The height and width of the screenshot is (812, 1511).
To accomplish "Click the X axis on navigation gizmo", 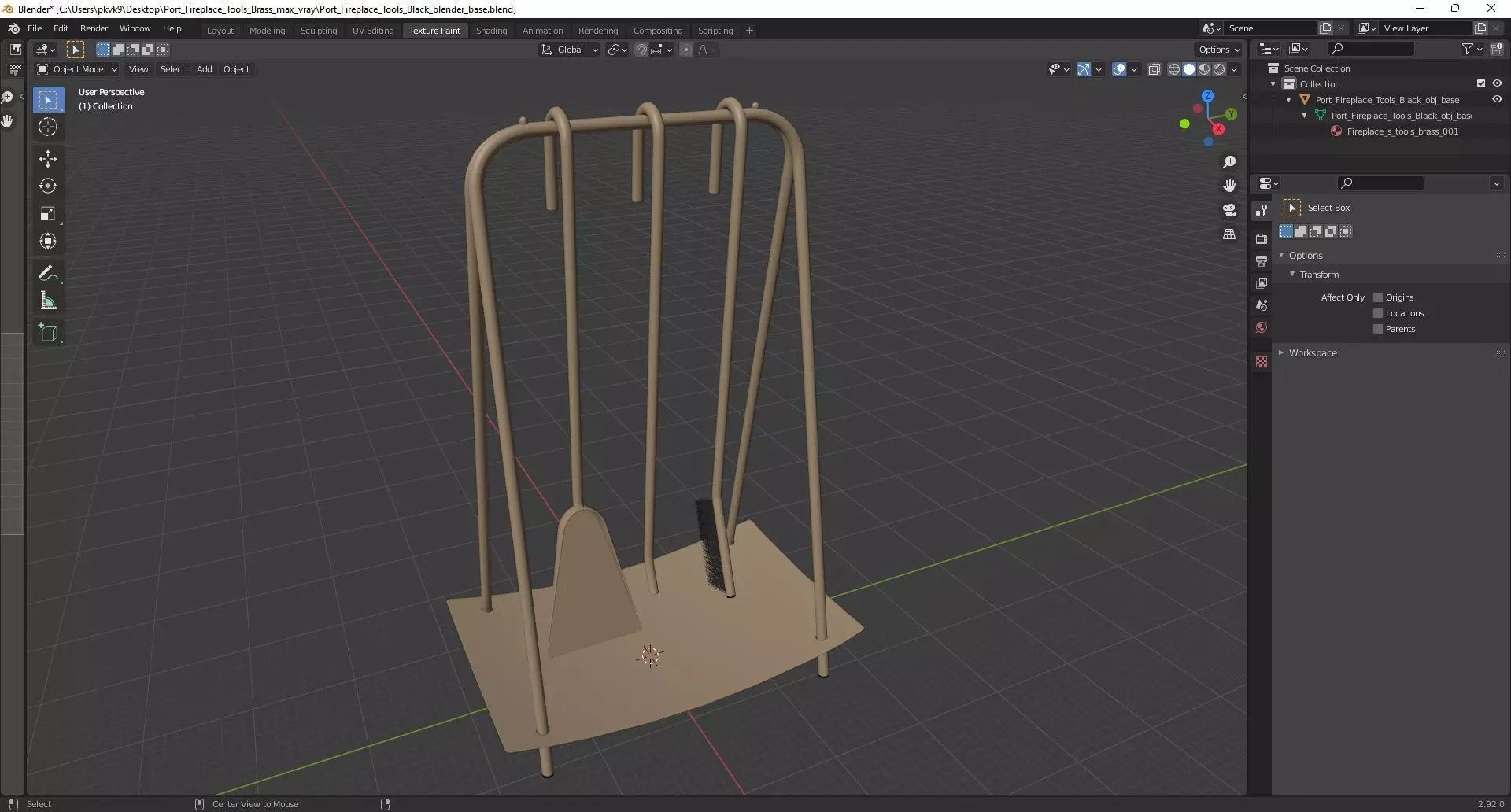I will (1218, 128).
